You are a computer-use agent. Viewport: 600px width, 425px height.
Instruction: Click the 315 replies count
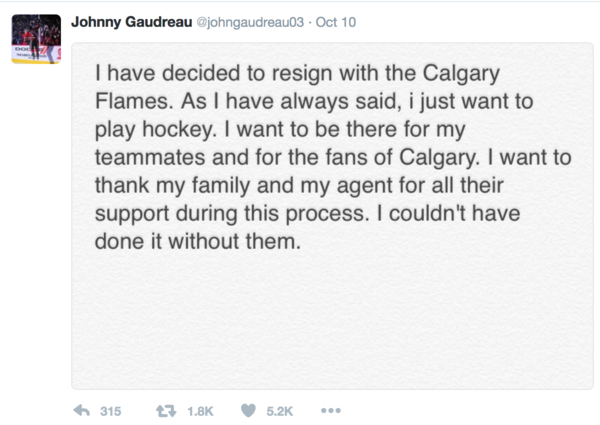pos(111,411)
